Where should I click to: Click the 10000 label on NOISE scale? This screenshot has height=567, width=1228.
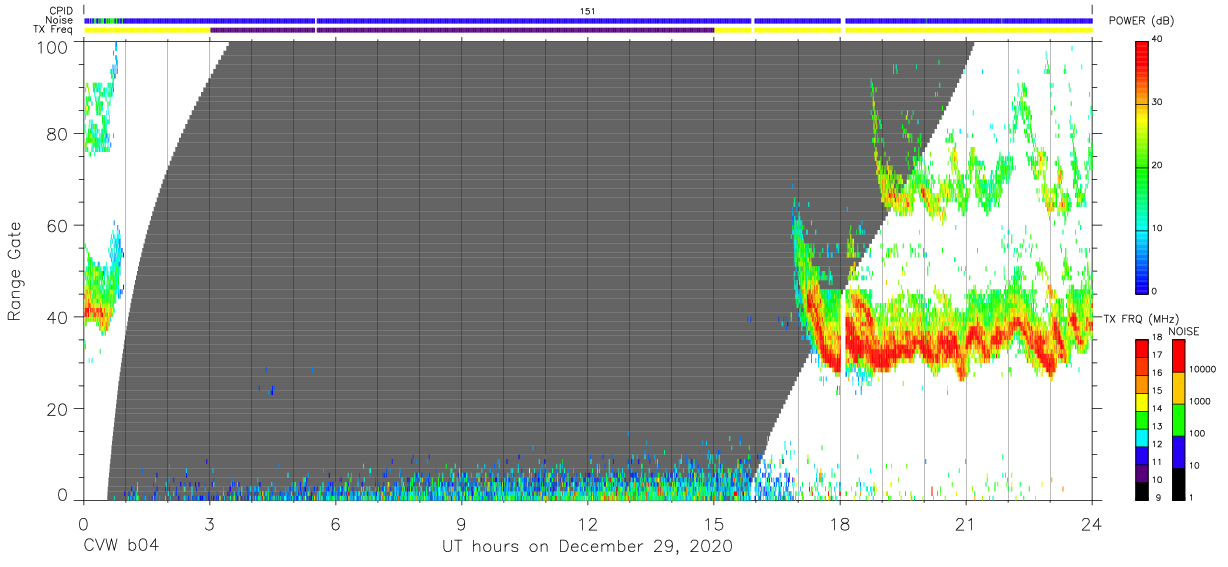1203,368
